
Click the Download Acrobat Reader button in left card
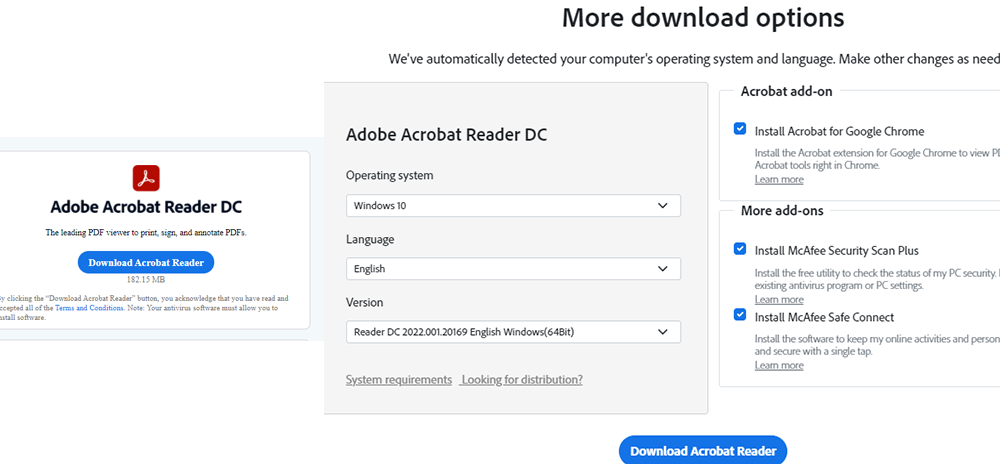click(x=146, y=263)
